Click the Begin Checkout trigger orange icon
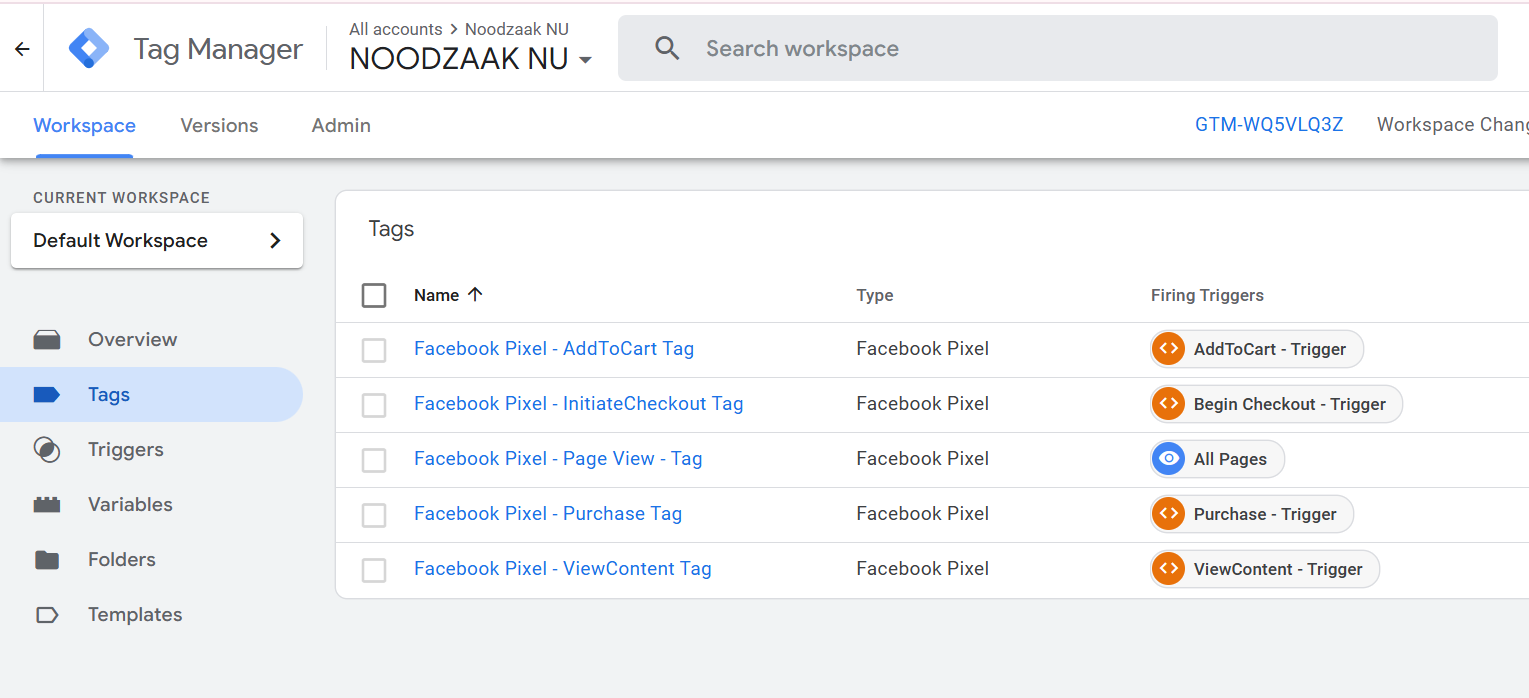1529x698 pixels. [1168, 404]
